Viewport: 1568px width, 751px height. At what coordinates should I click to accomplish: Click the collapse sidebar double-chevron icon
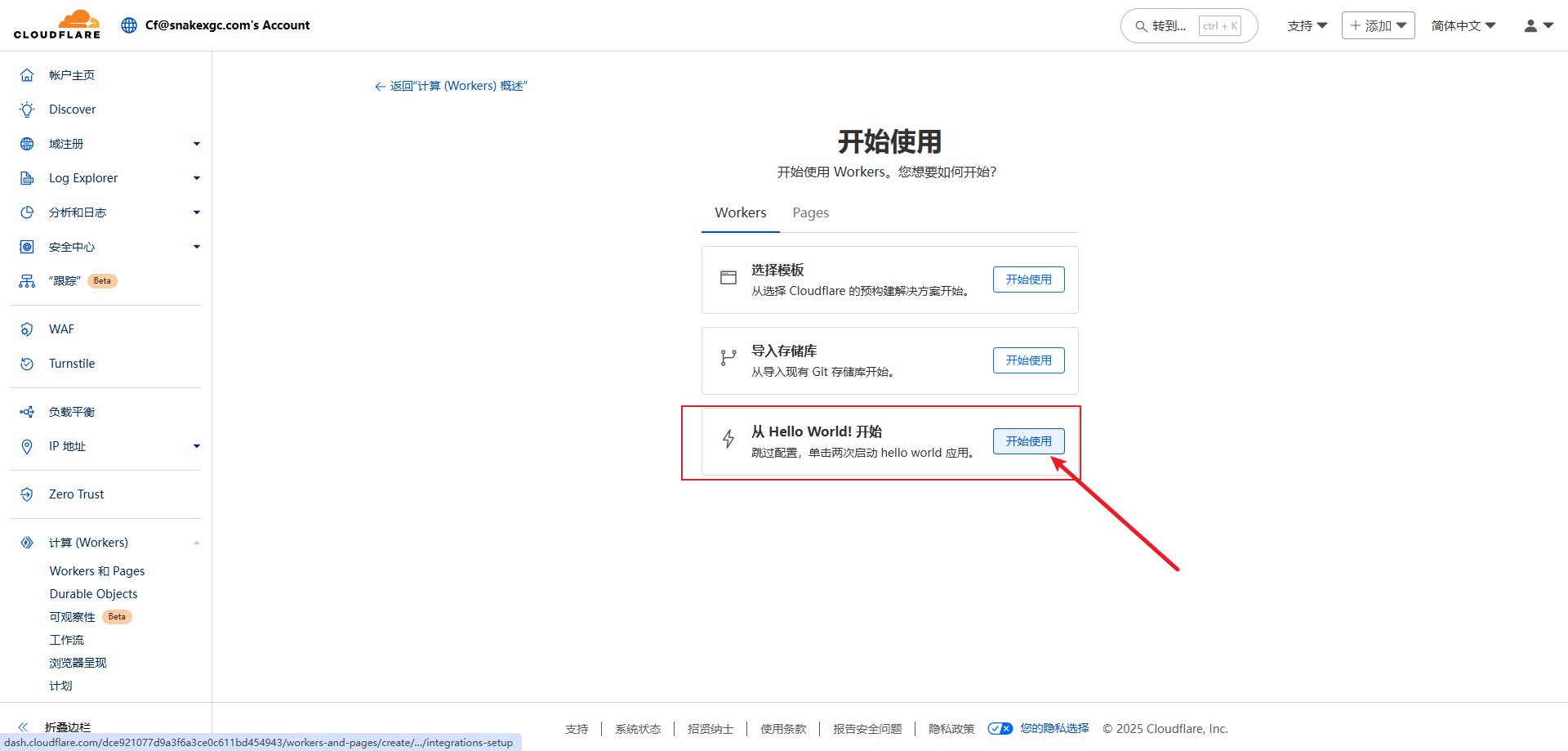[23, 727]
